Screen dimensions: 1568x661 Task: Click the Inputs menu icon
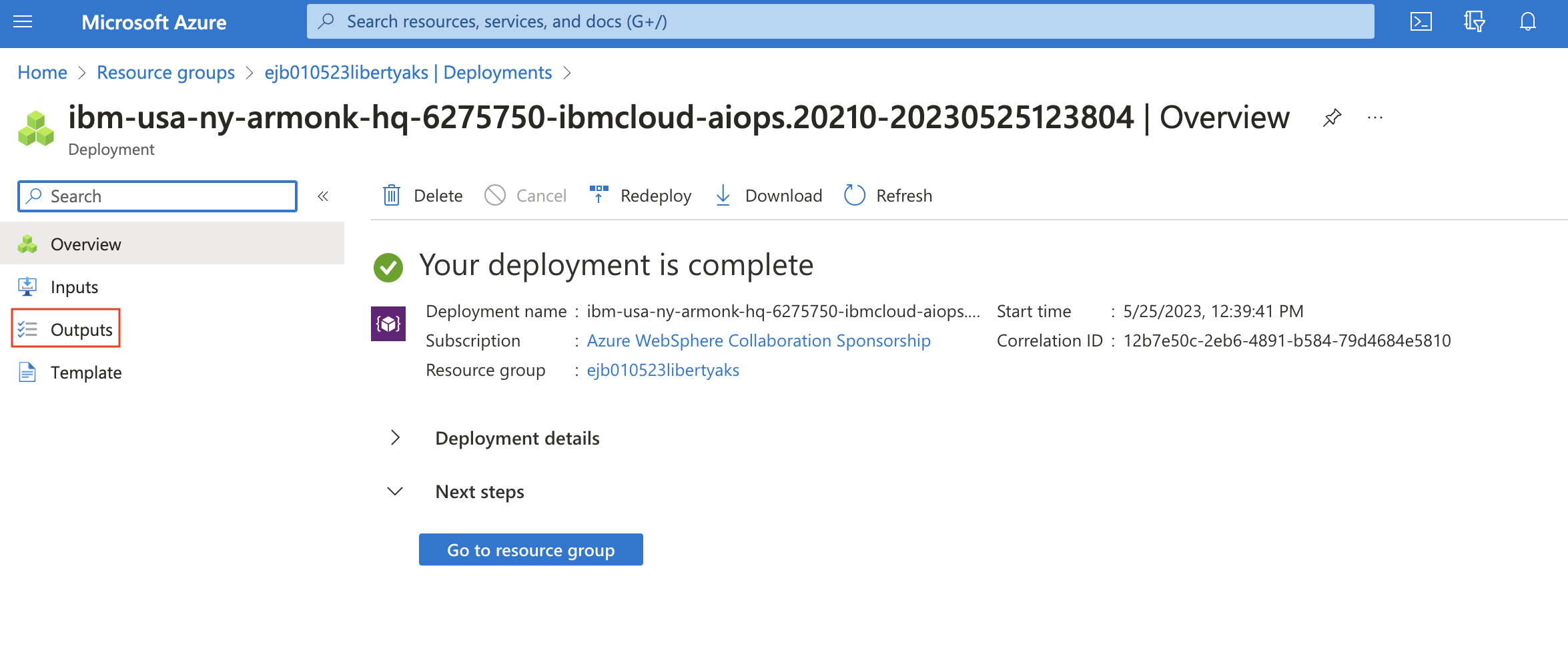(27, 287)
